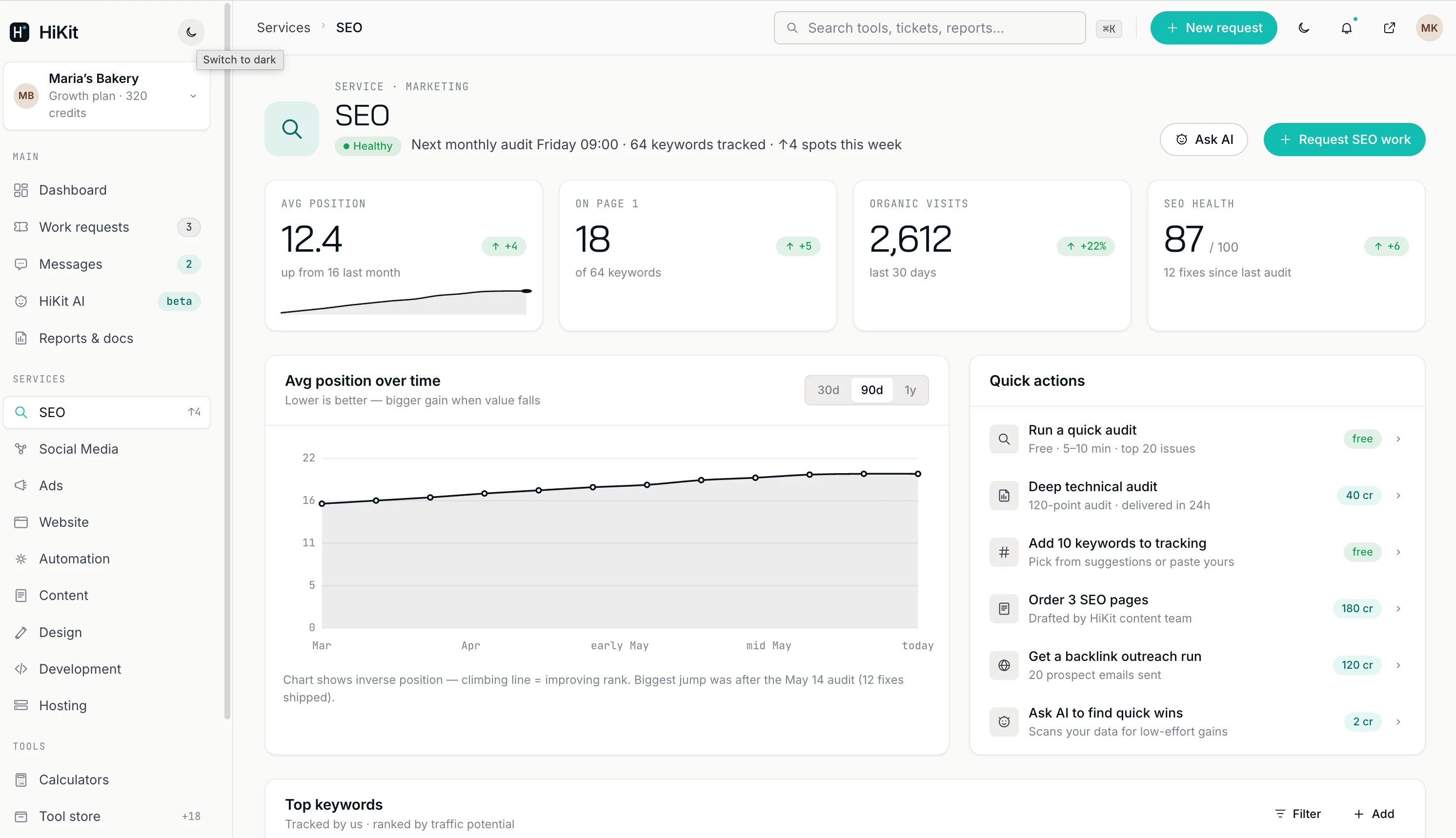
Task: Toggle dark theme from the top bar moon icon
Action: click(1304, 28)
